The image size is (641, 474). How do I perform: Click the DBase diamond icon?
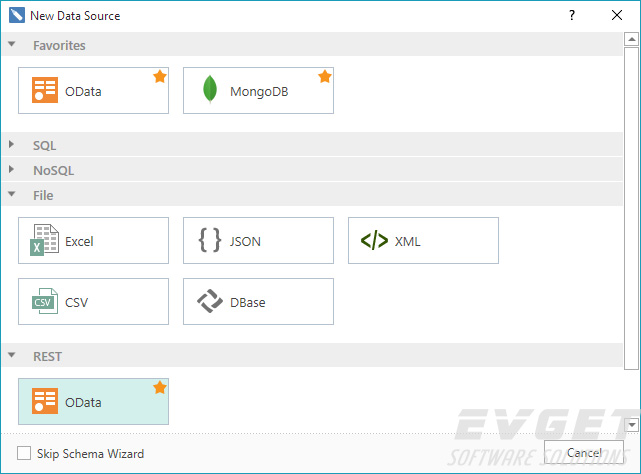(210, 301)
